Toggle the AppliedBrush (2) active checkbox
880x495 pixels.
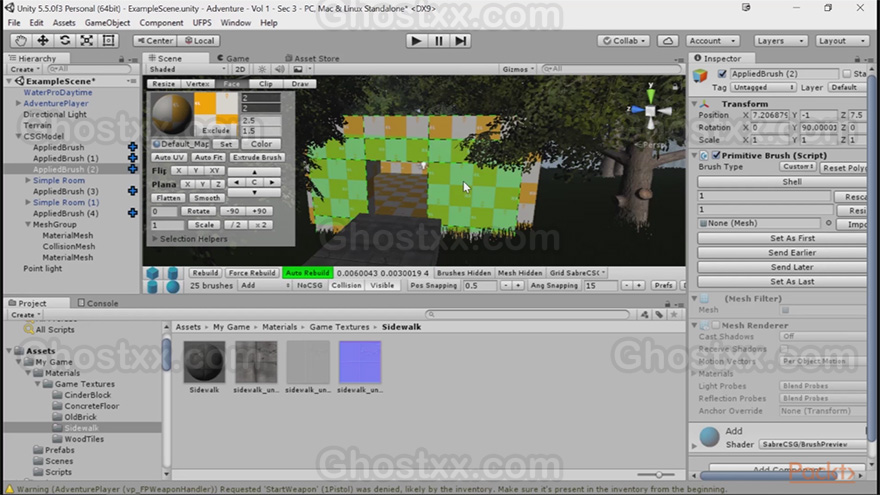pos(722,74)
